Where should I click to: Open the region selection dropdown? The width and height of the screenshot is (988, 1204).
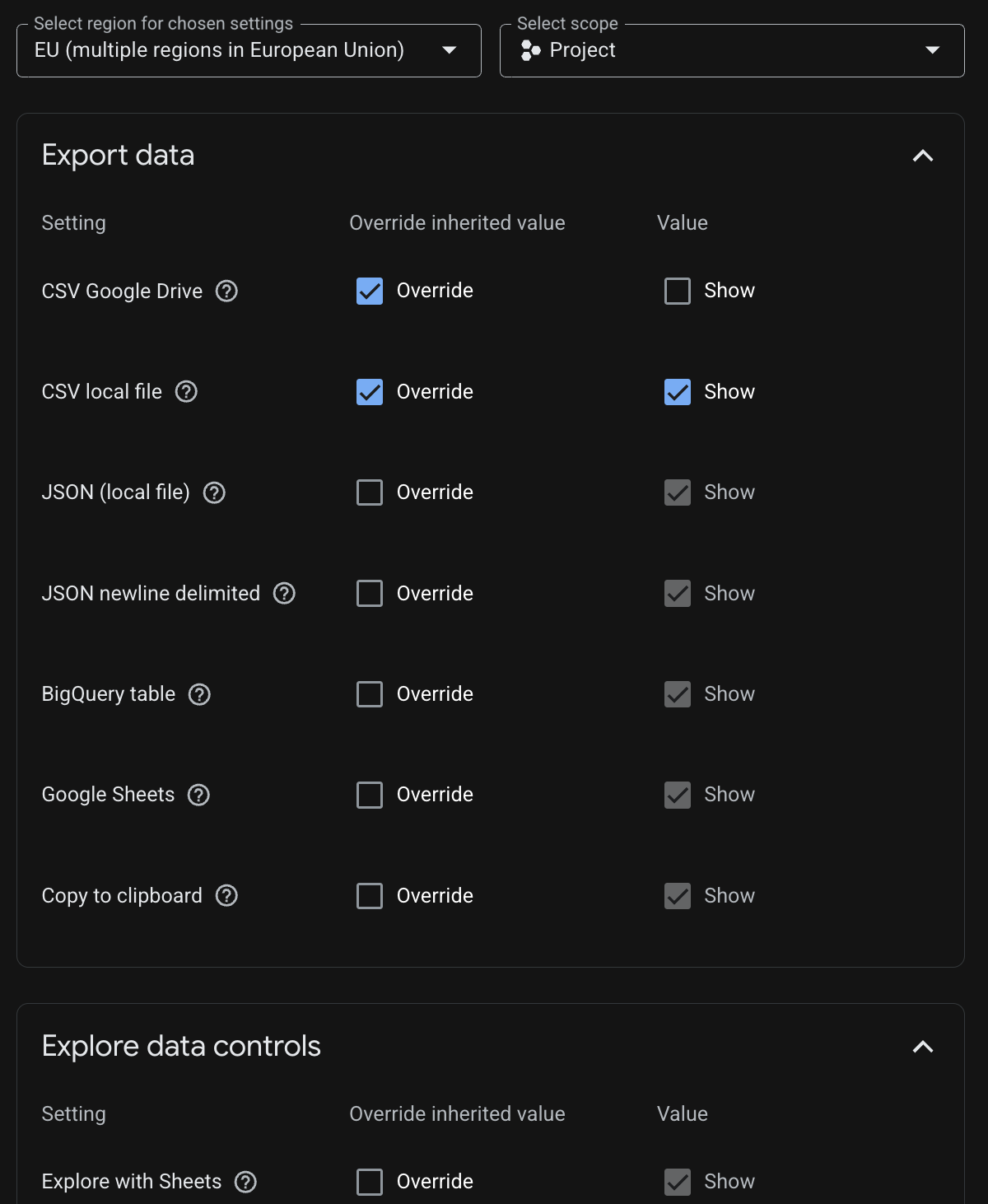[x=249, y=50]
